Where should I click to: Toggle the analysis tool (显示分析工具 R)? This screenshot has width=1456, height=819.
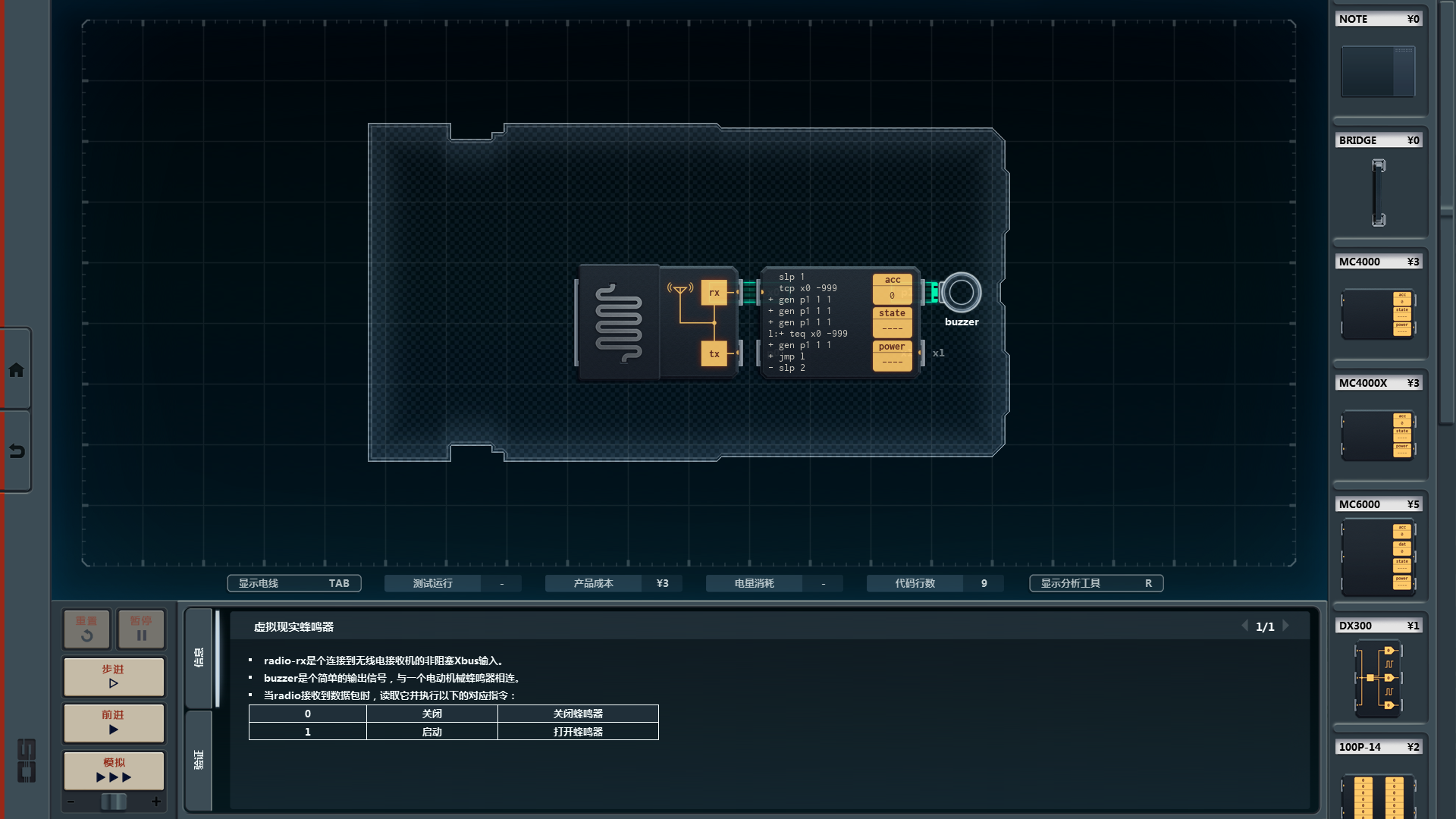click(1096, 583)
